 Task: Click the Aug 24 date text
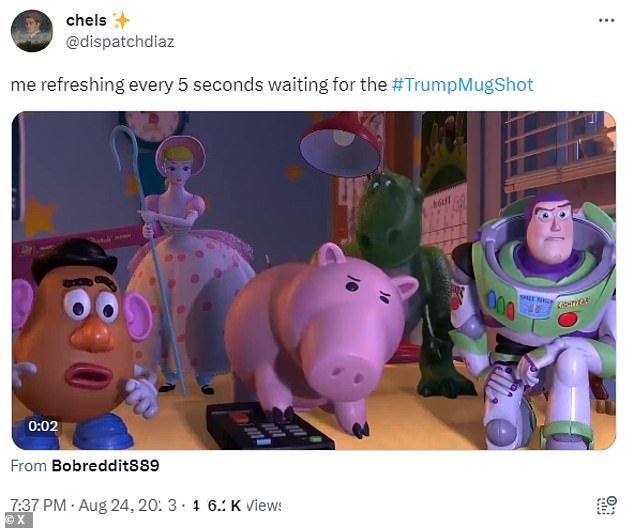coord(127,505)
